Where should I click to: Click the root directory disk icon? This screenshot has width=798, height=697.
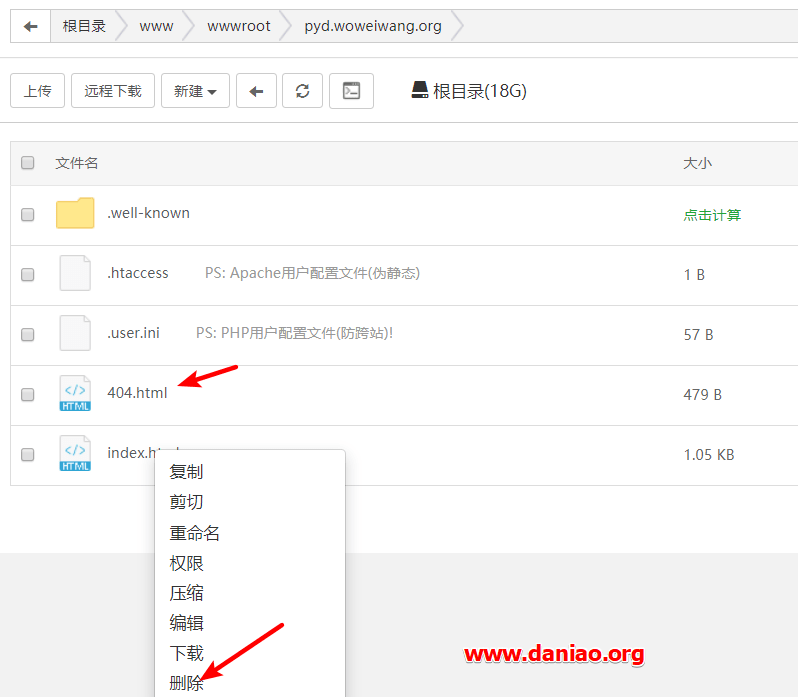pyautogui.click(x=419, y=90)
